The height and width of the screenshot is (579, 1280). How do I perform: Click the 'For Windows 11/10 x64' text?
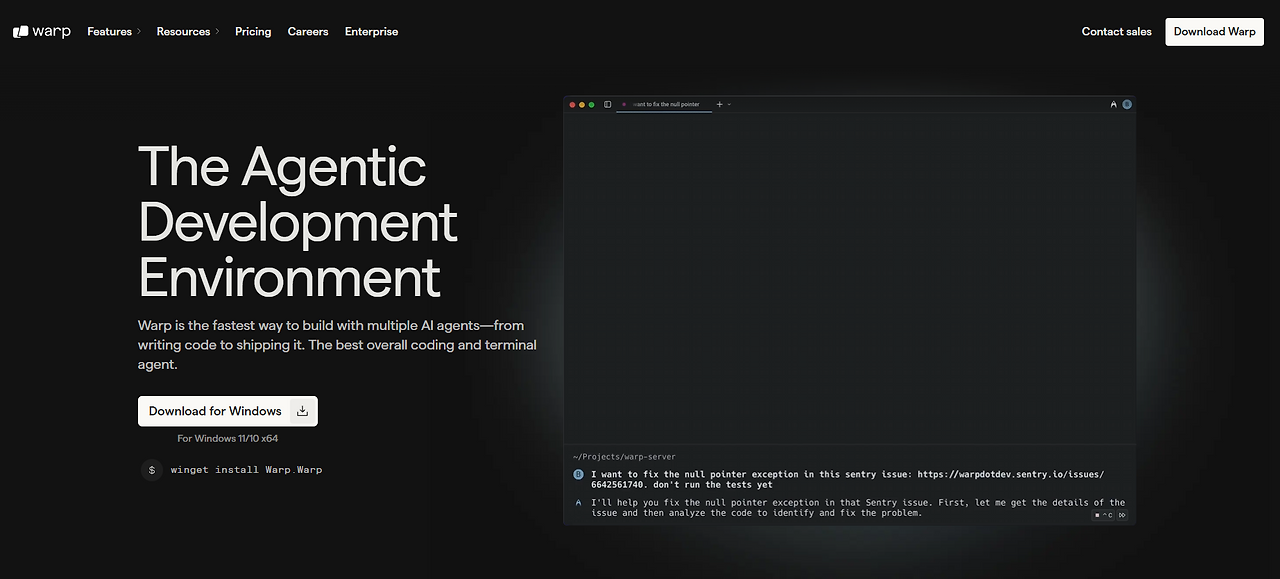click(x=228, y=438)
